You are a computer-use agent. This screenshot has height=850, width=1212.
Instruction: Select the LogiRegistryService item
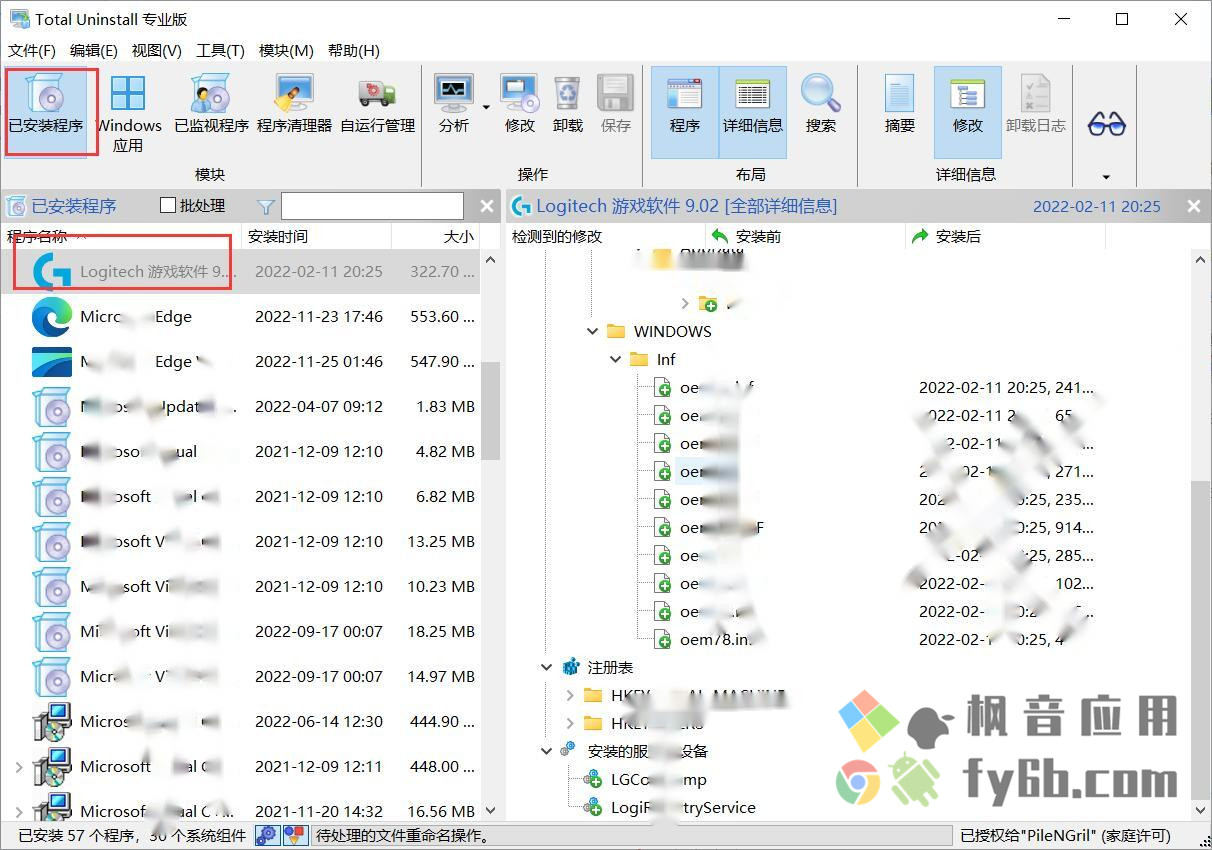tap(683, 807)
